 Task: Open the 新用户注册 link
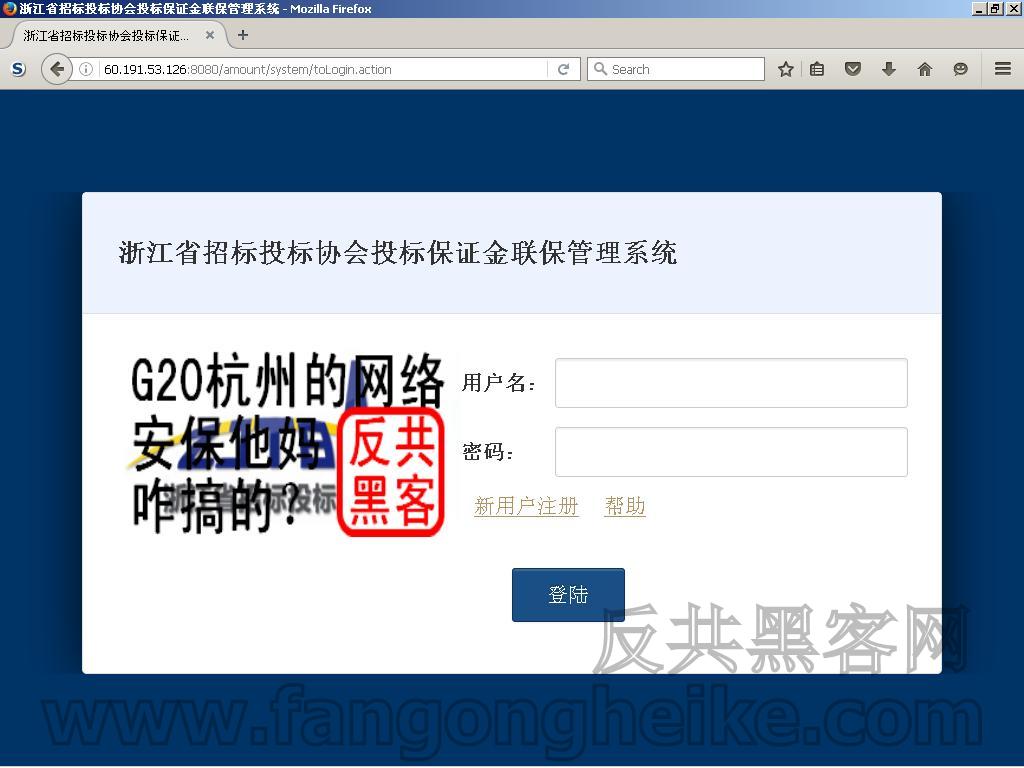pyautogui.click(x=526, y=506)
